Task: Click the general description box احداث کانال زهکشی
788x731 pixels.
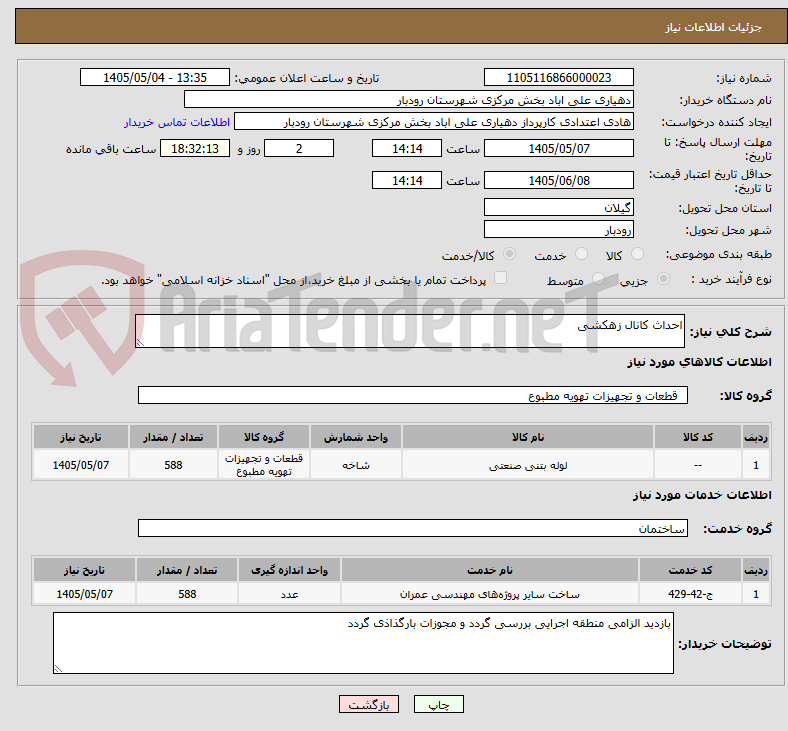Action: tap(410, 331)
